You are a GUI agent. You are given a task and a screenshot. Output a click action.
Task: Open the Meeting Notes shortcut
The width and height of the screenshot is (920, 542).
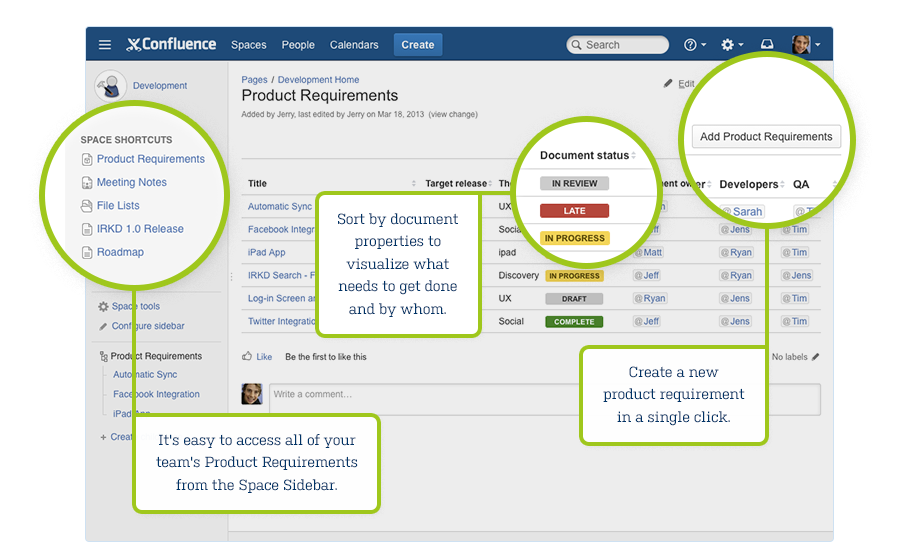pyautogui.click(x=131, y=183)
